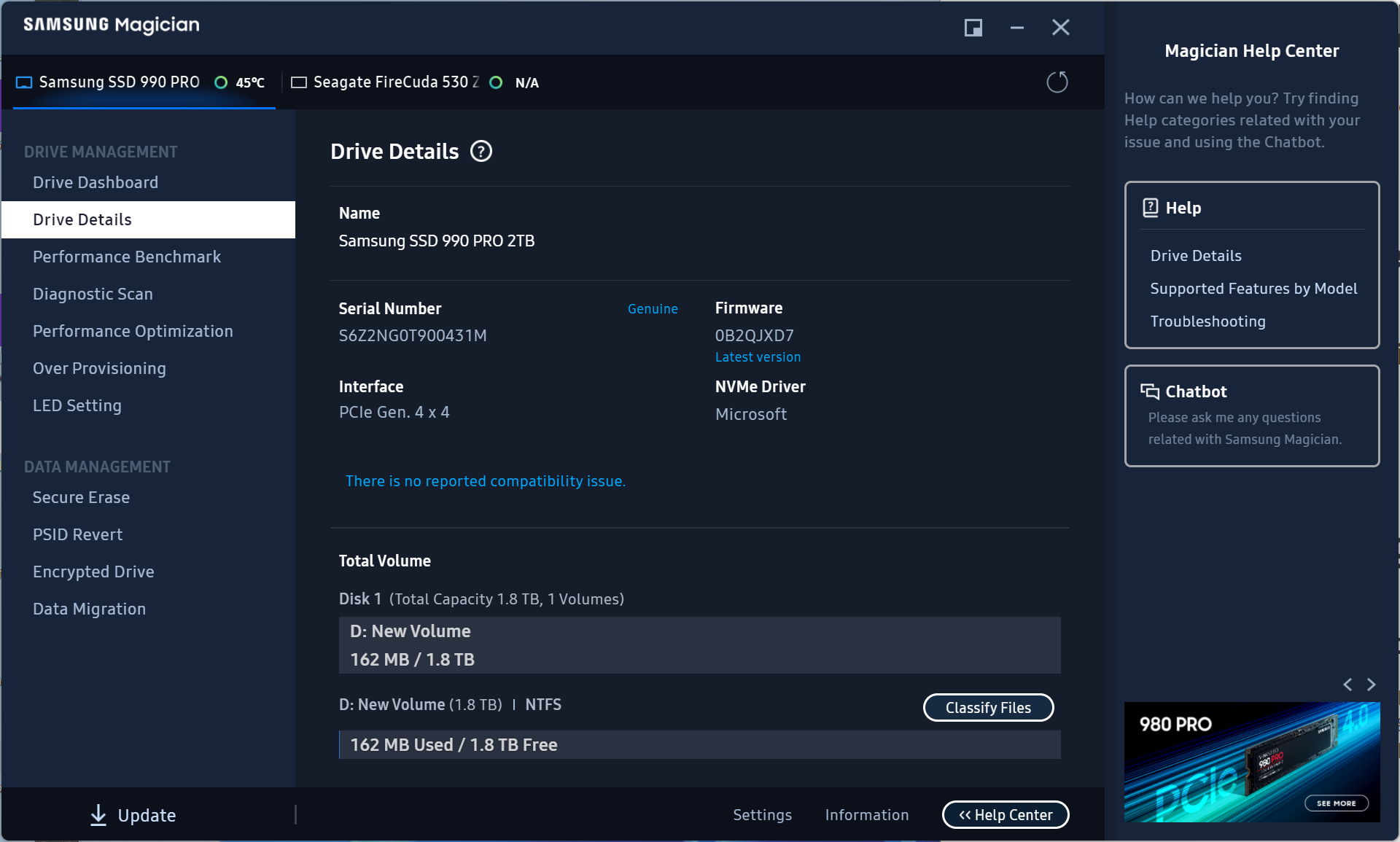Click the Chatbot speech bubble icon
This screenshot has width=1400, height=842.
tap(1150, 391)
